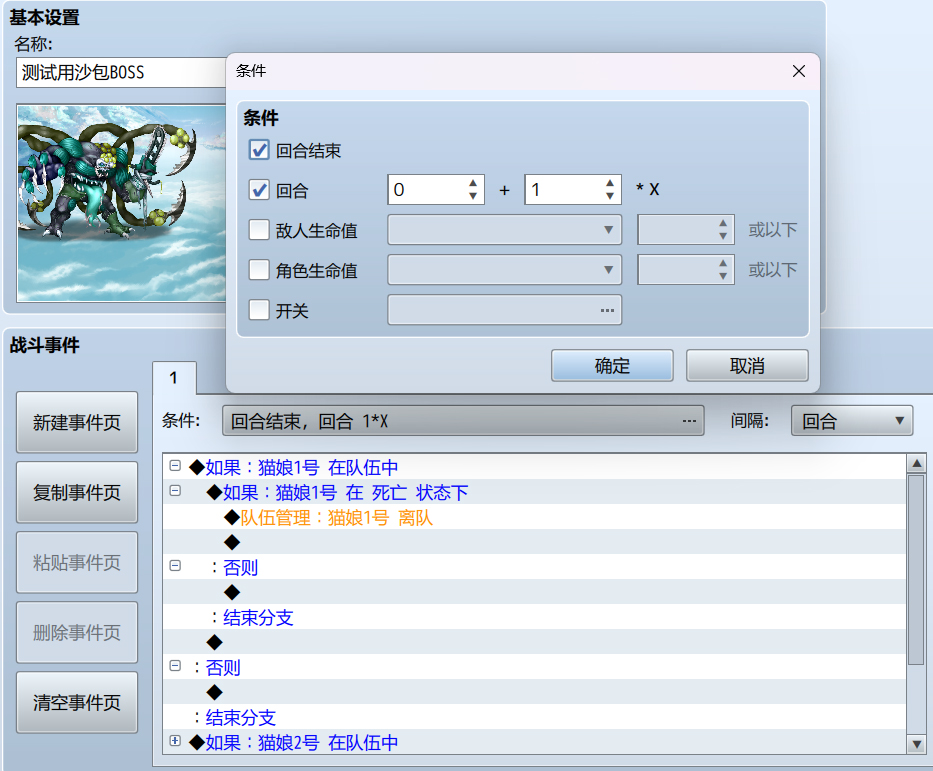
Task: Decrease the 回合 multiplier with down arrow
Action: point(610,196)
